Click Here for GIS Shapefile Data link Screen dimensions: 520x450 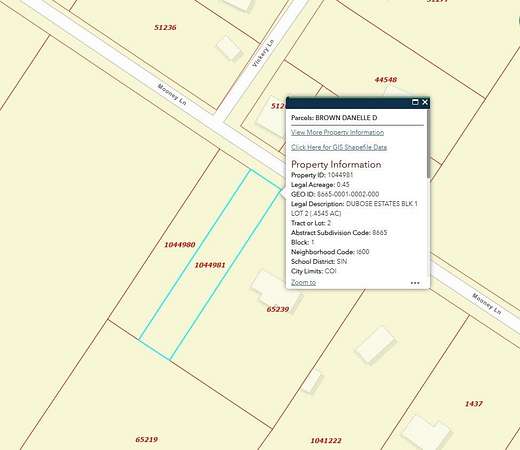click(x=339, y=147)
